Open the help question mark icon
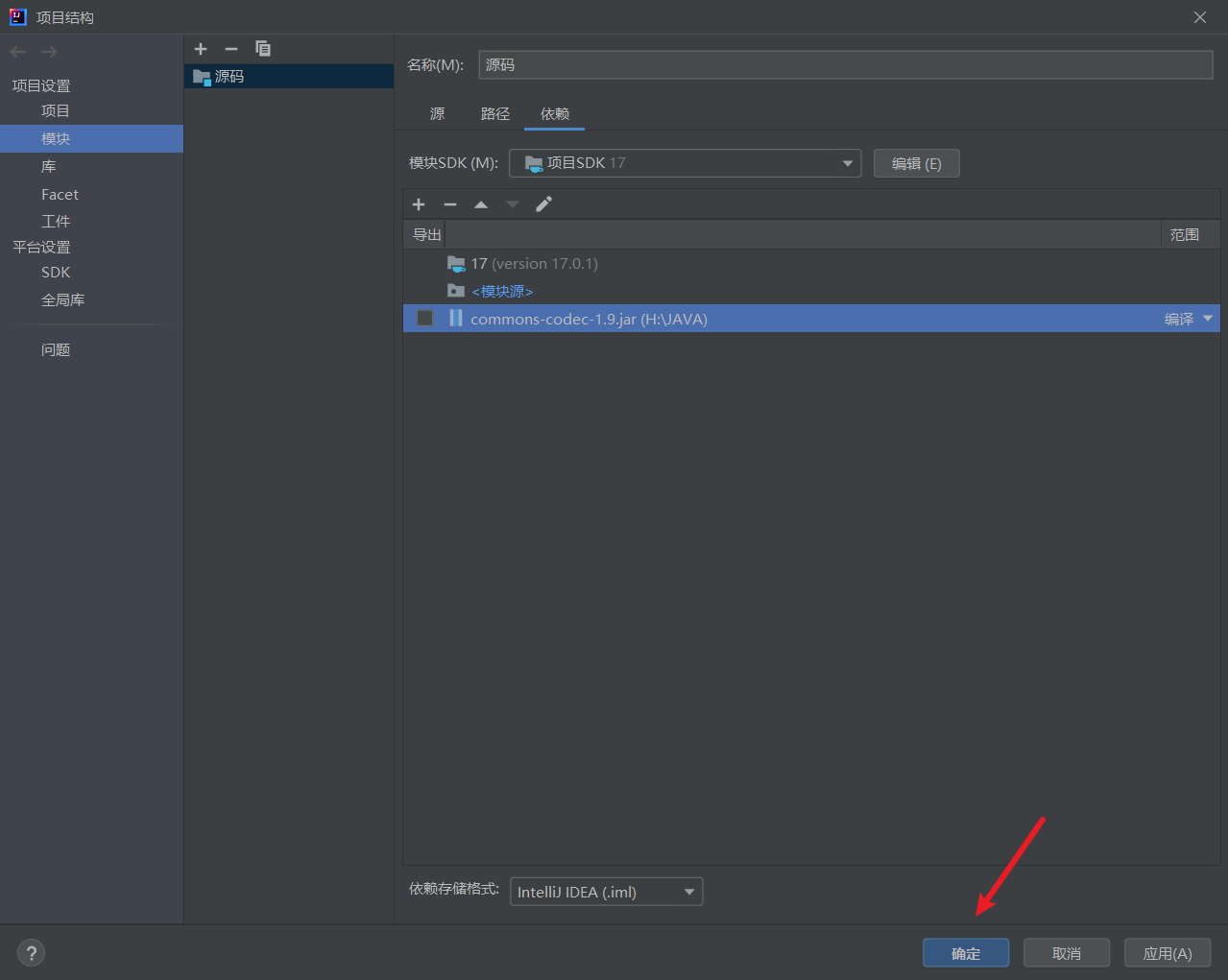Screen dimensions: 1228x980 click(31, 952)
